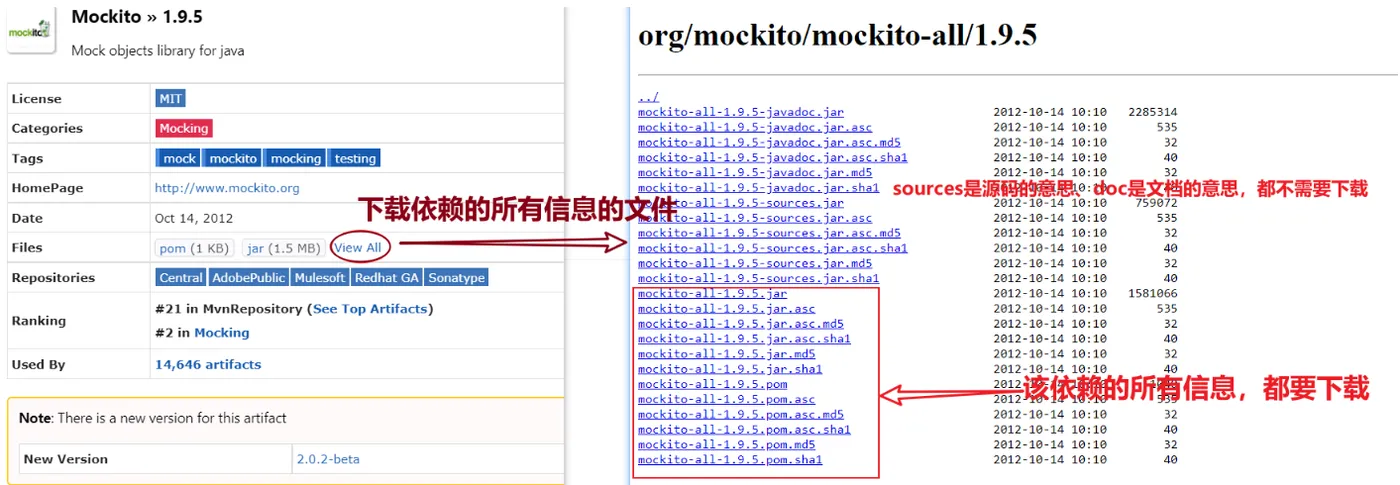Download the pom (1 KB) file
Screen dimensions: 1400x485
(x=195, y=248)
